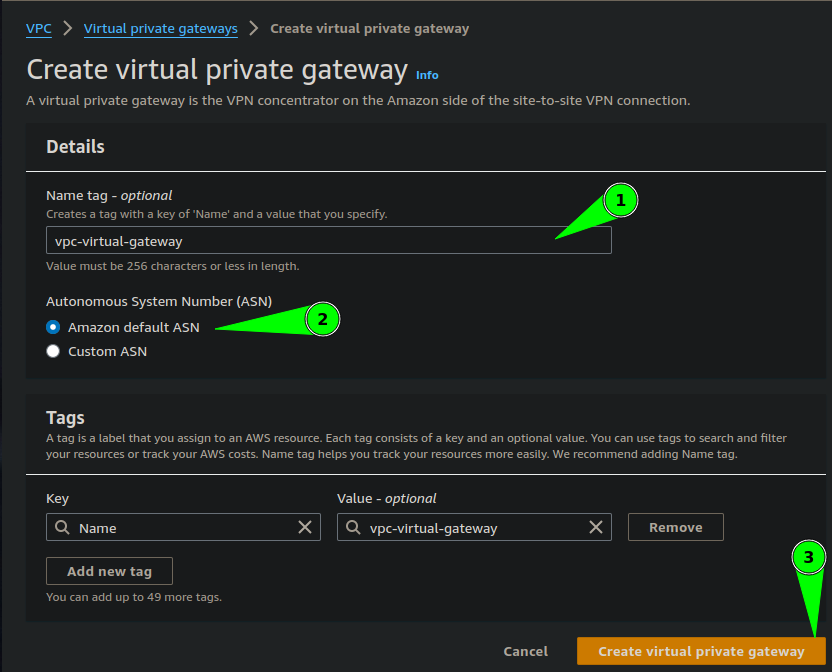
Task: Click green annotation marker number 3
Action: coord(808,557)
